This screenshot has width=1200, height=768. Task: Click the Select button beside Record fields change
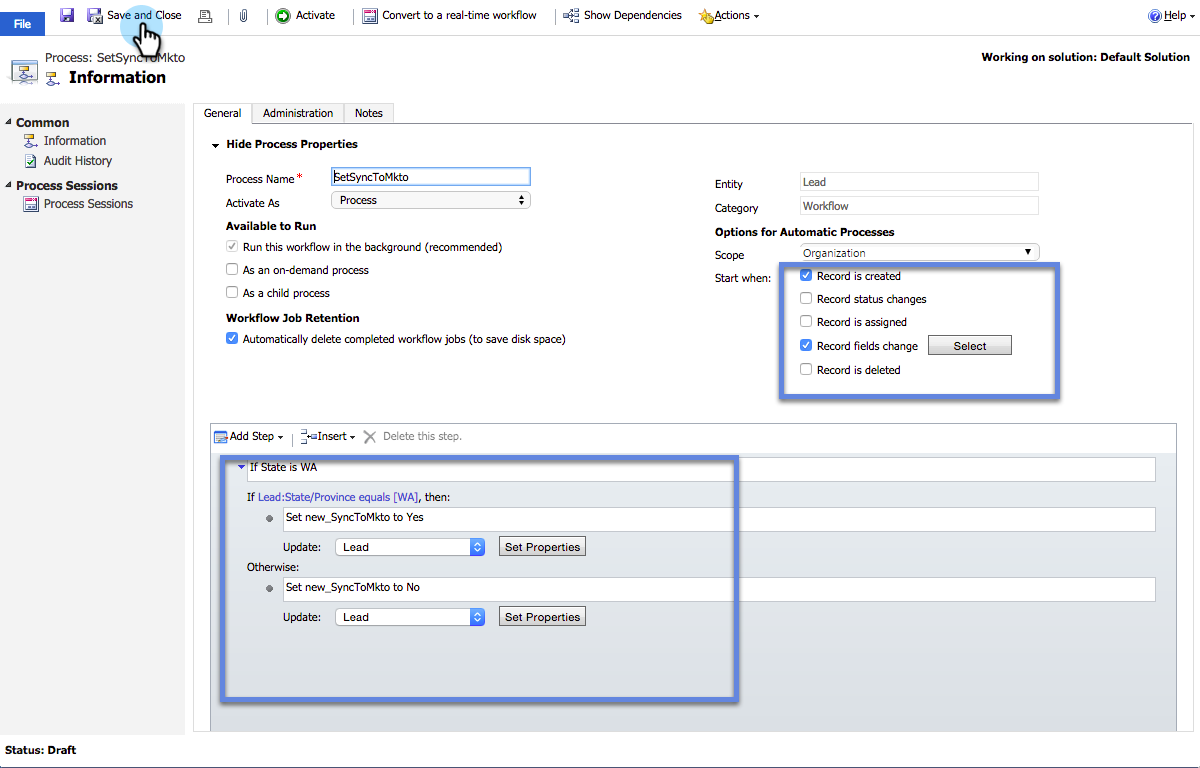[x=969, y=346]
